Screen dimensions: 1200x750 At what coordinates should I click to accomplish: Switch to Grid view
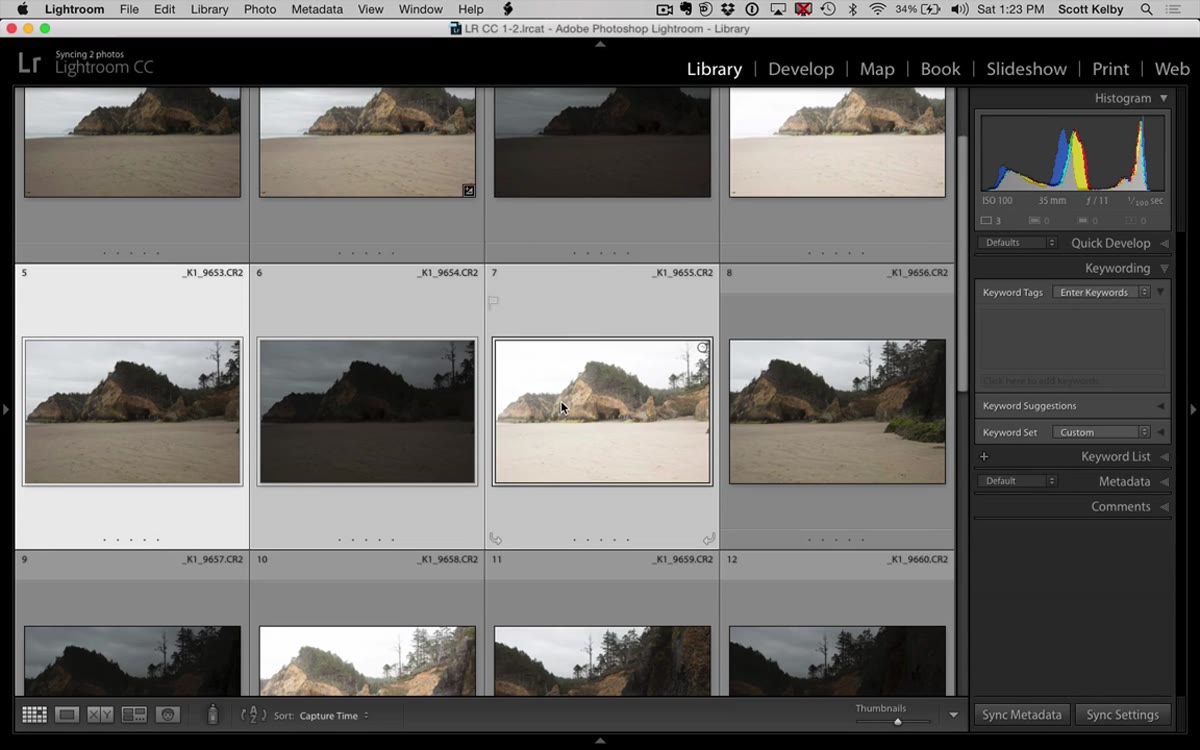pyautogui.click(x=34, y=715)
